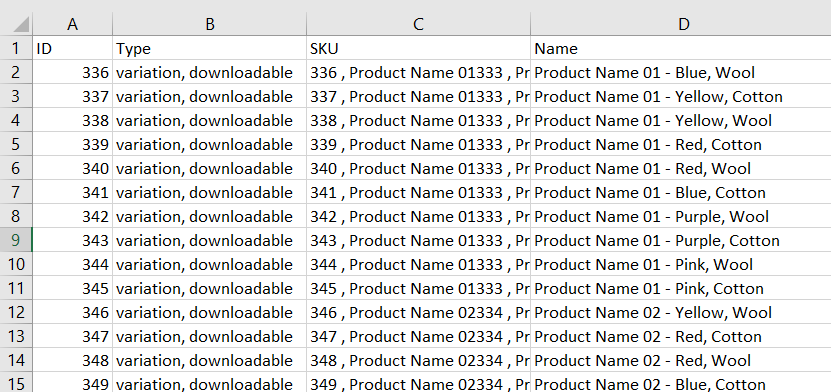This screenshot has height=392, width=831.
Task: Select row 9 header
Action: click(x=16, y=240)
